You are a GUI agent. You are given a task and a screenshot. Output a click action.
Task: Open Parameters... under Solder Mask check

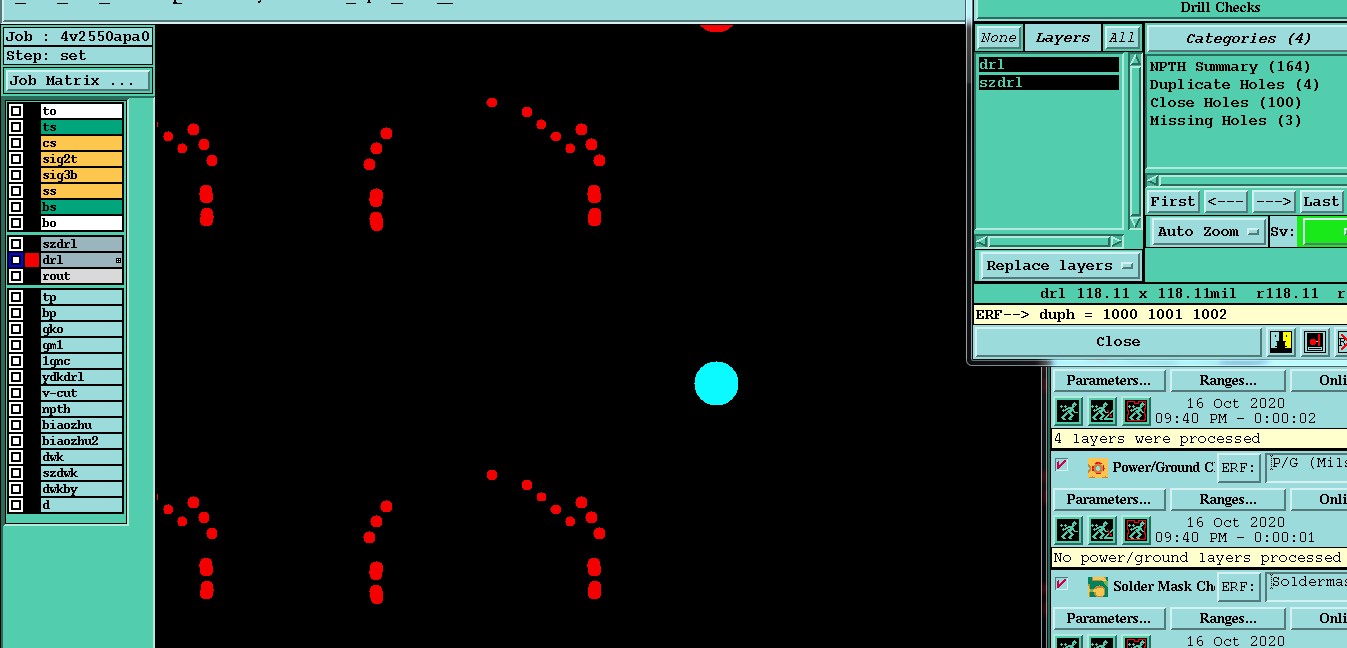coord(1108,618)
